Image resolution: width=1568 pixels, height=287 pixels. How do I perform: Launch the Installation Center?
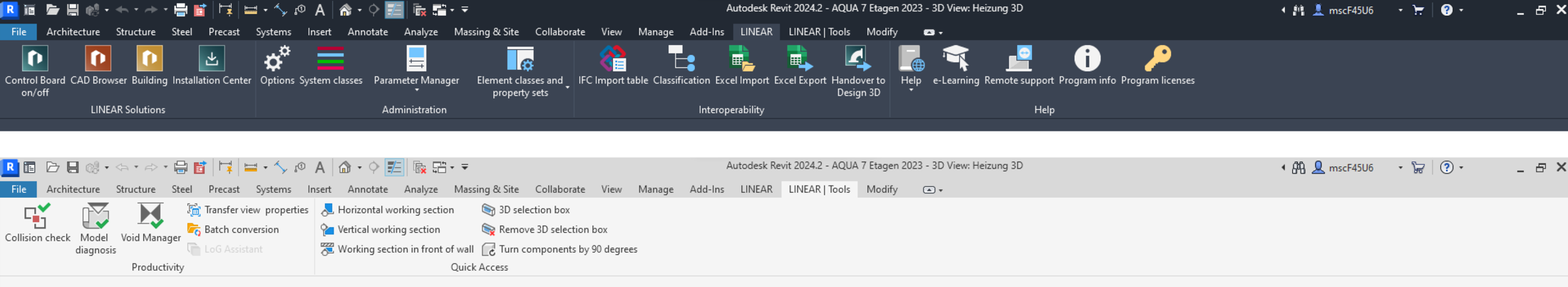pyautogui.click(x=212, y=66)
